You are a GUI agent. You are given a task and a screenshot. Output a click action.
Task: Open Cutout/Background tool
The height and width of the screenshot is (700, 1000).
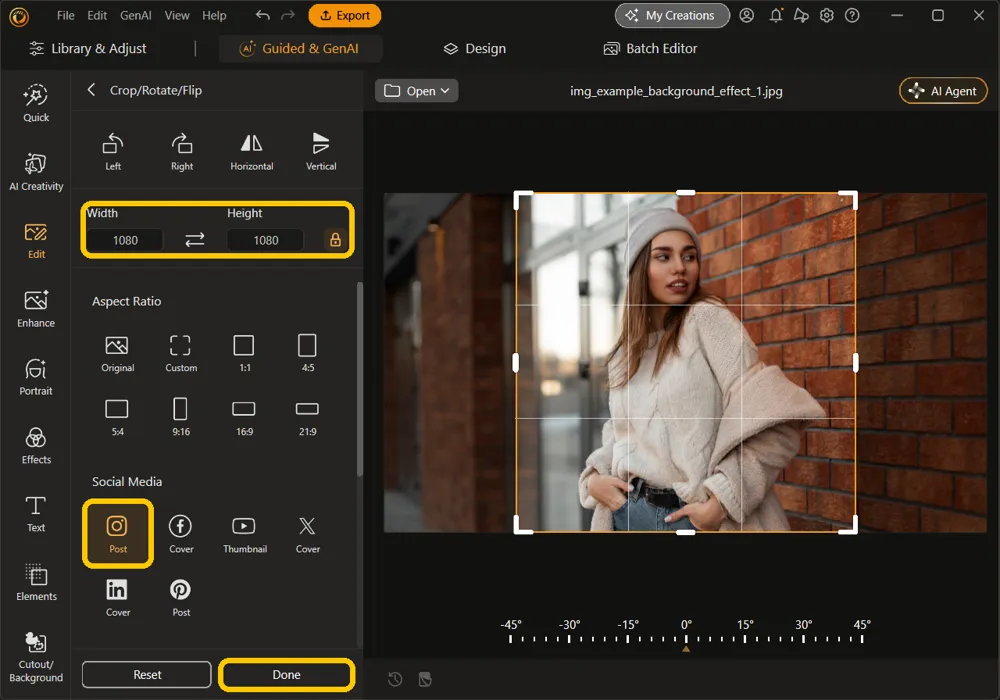click(x=36, y=657)
